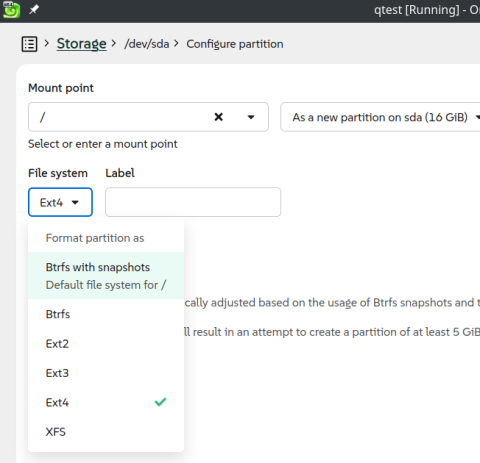Image resolution: width=480 pixels, height=463 pixels.
Task: Click chevron before Configure partition breadcrumb
Action: point(176,43)
